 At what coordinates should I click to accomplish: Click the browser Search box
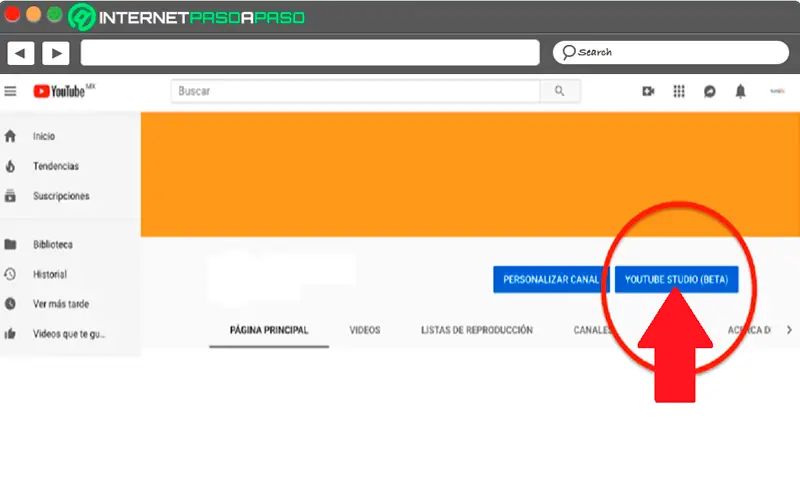pos(670,52)
